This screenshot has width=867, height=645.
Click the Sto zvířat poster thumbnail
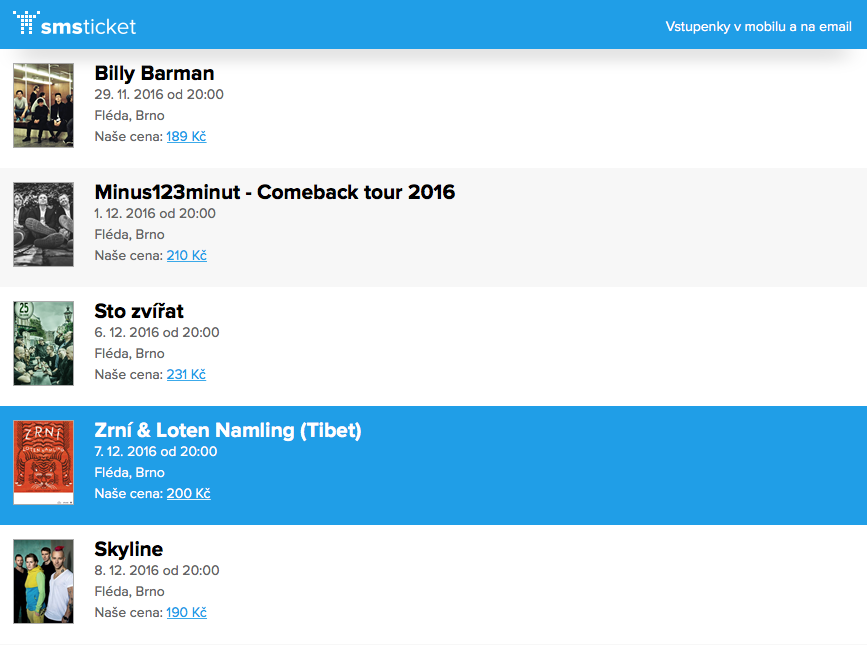coord(43,343)
